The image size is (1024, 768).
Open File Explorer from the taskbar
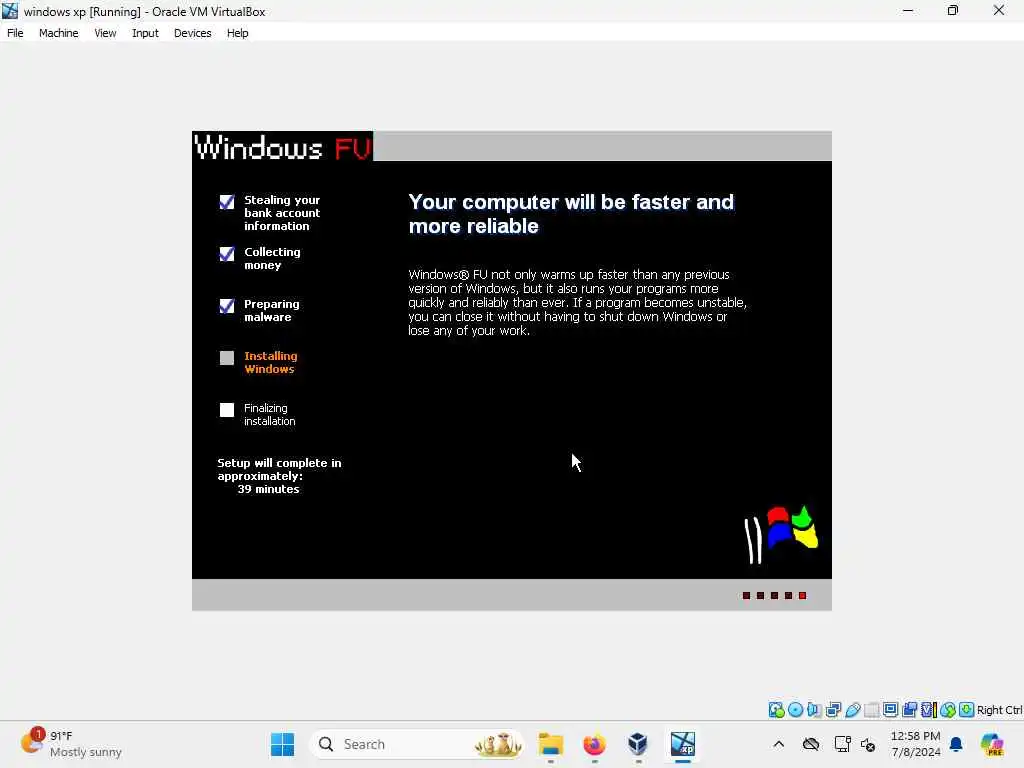[x=551, y=744]
